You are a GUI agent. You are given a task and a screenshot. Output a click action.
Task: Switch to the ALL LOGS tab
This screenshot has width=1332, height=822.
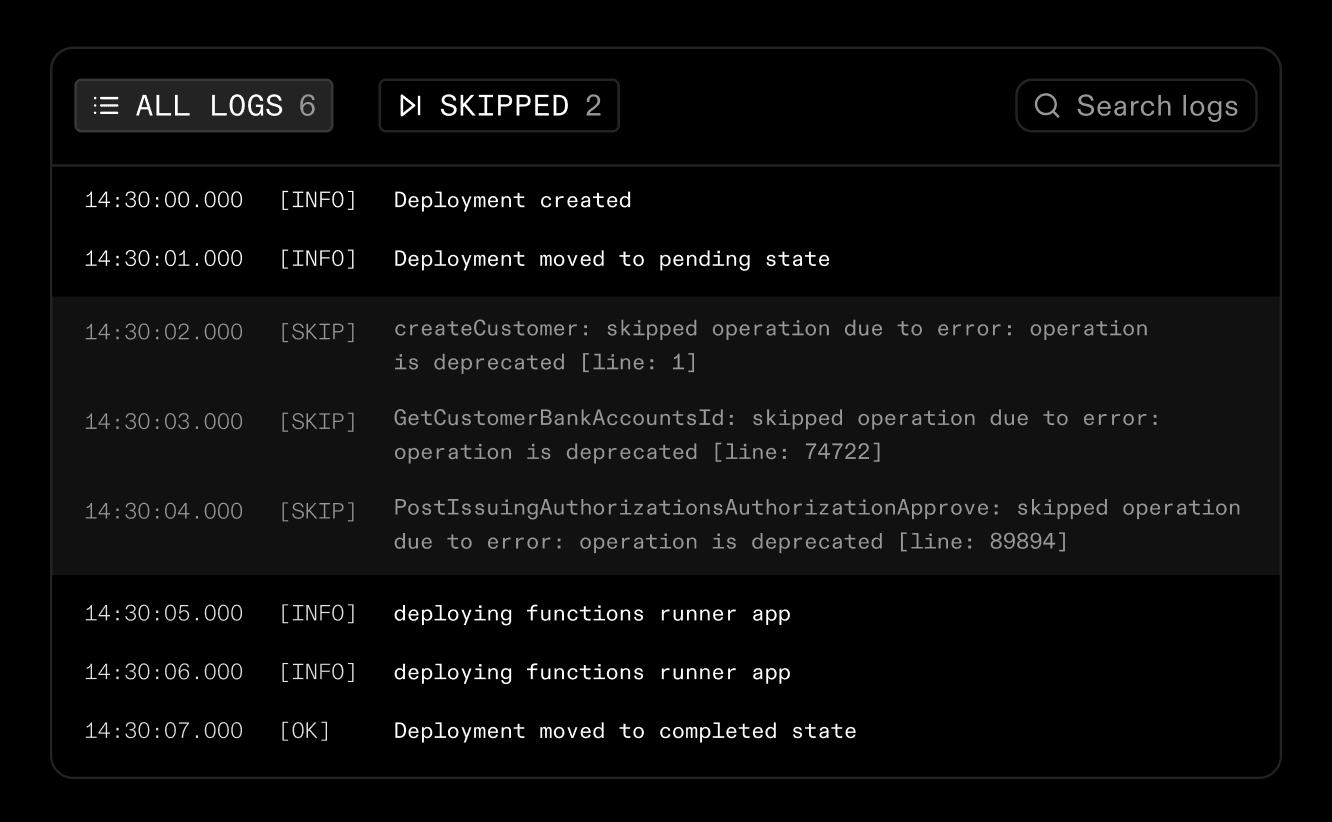(203, 105)
